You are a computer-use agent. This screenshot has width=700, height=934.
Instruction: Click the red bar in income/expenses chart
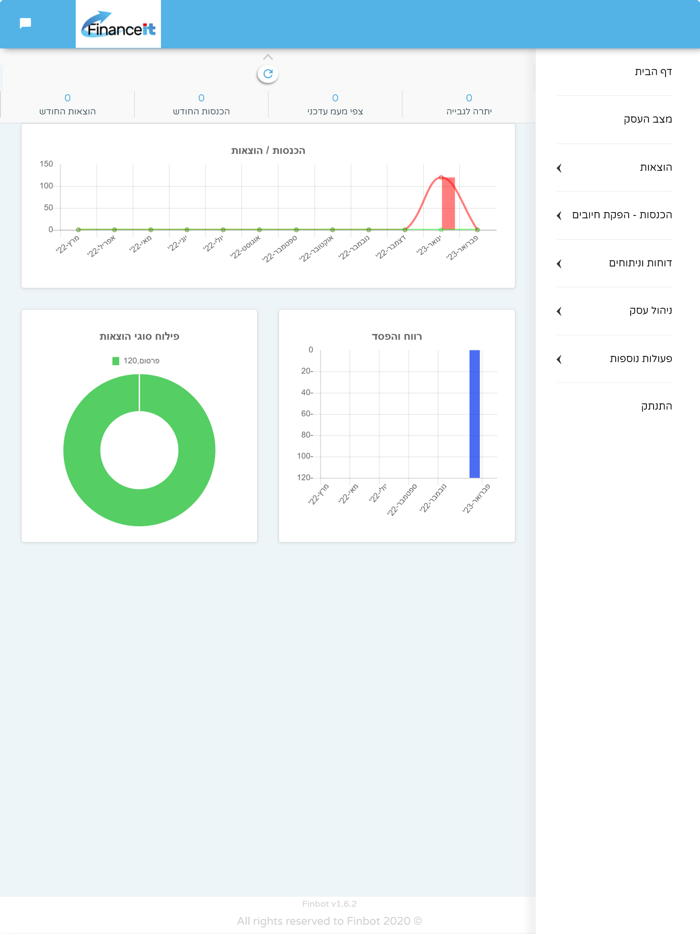(448, 204)
